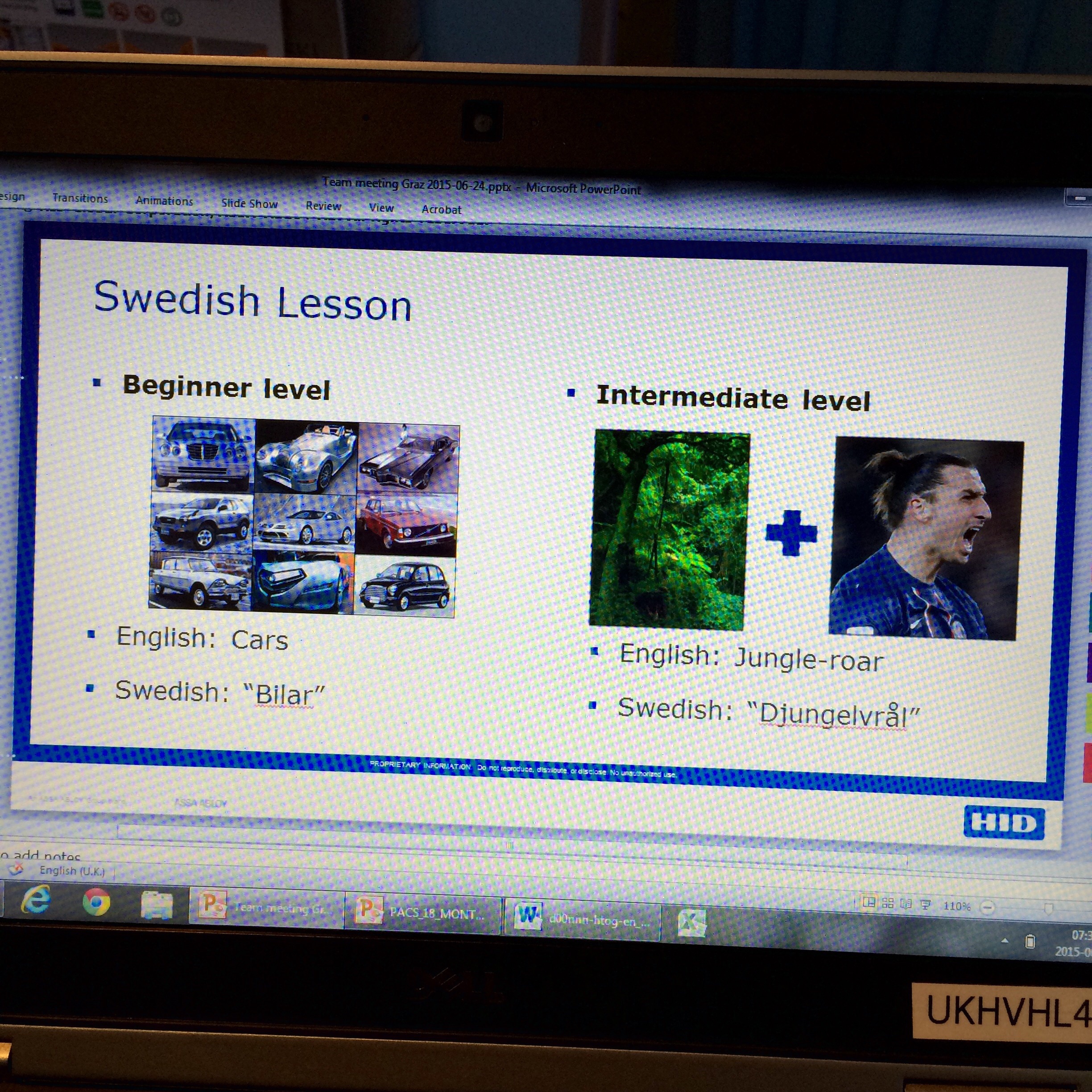The height and width of the screenshot is (1092, 1092).
Task: Change English (U.K.) language setting
Action: click(72, 871)
